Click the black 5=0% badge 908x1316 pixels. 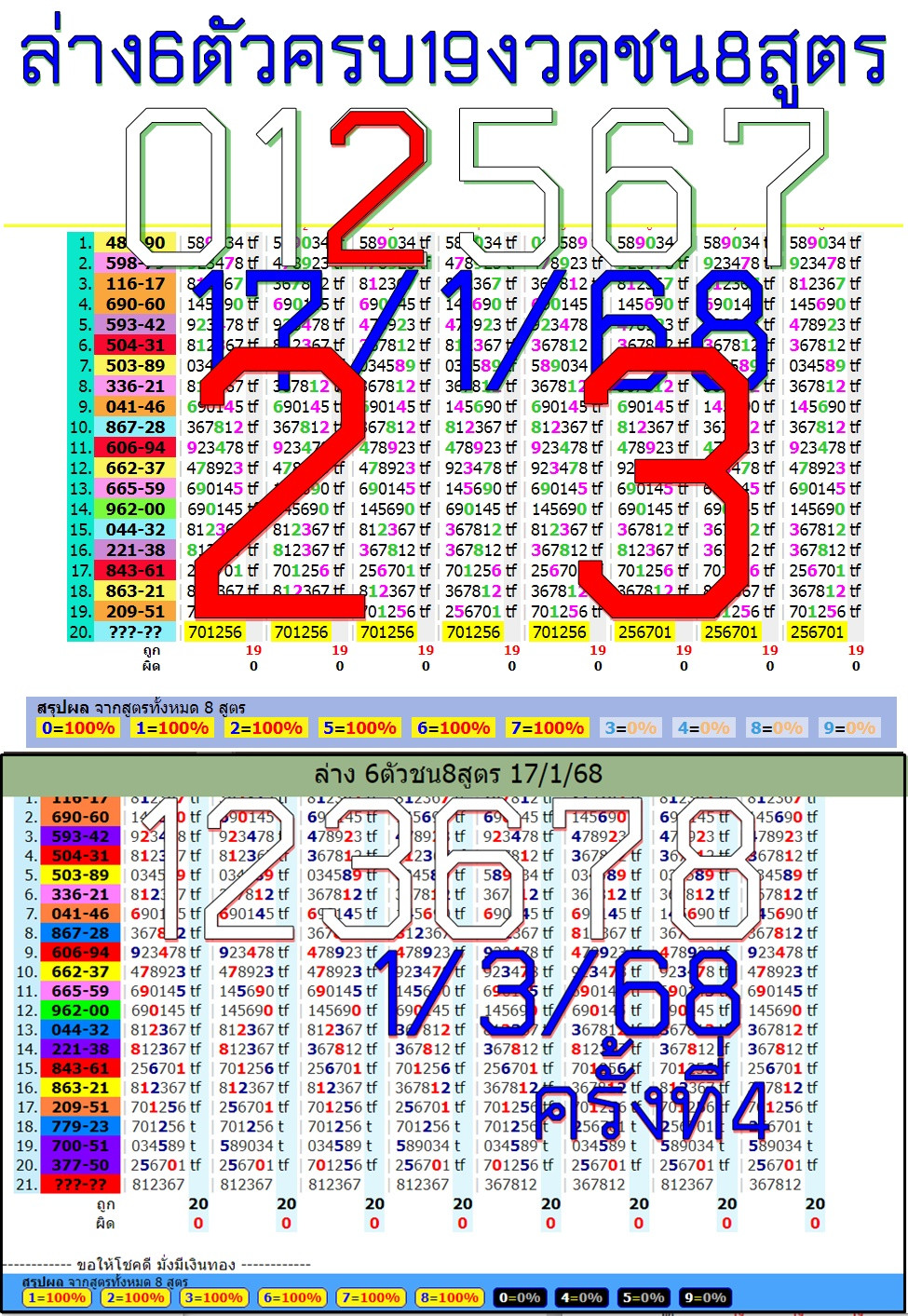[x=643, y=1297]
